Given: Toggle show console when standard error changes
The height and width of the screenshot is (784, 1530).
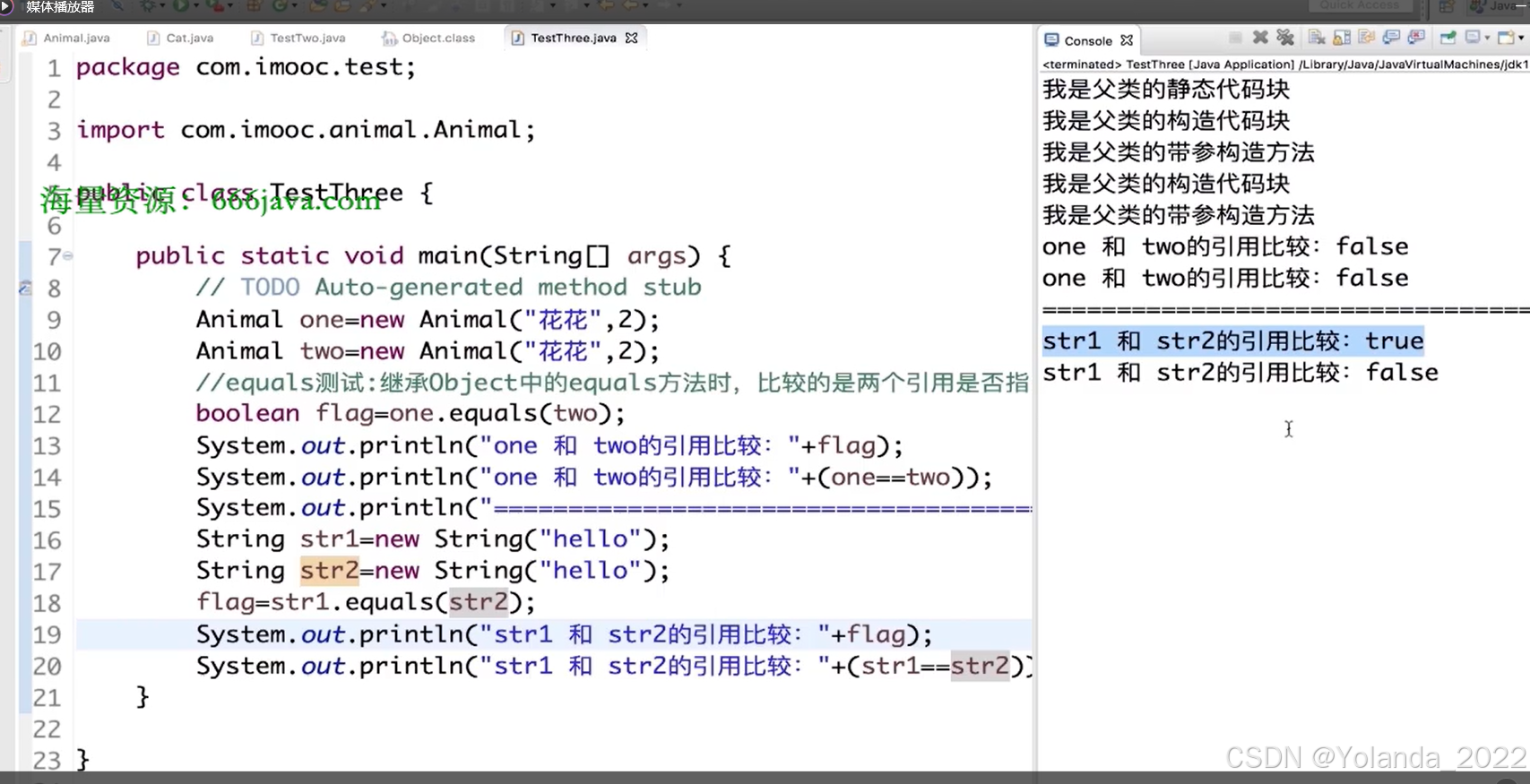Looking at the screenshot, I should point(1416,38).
